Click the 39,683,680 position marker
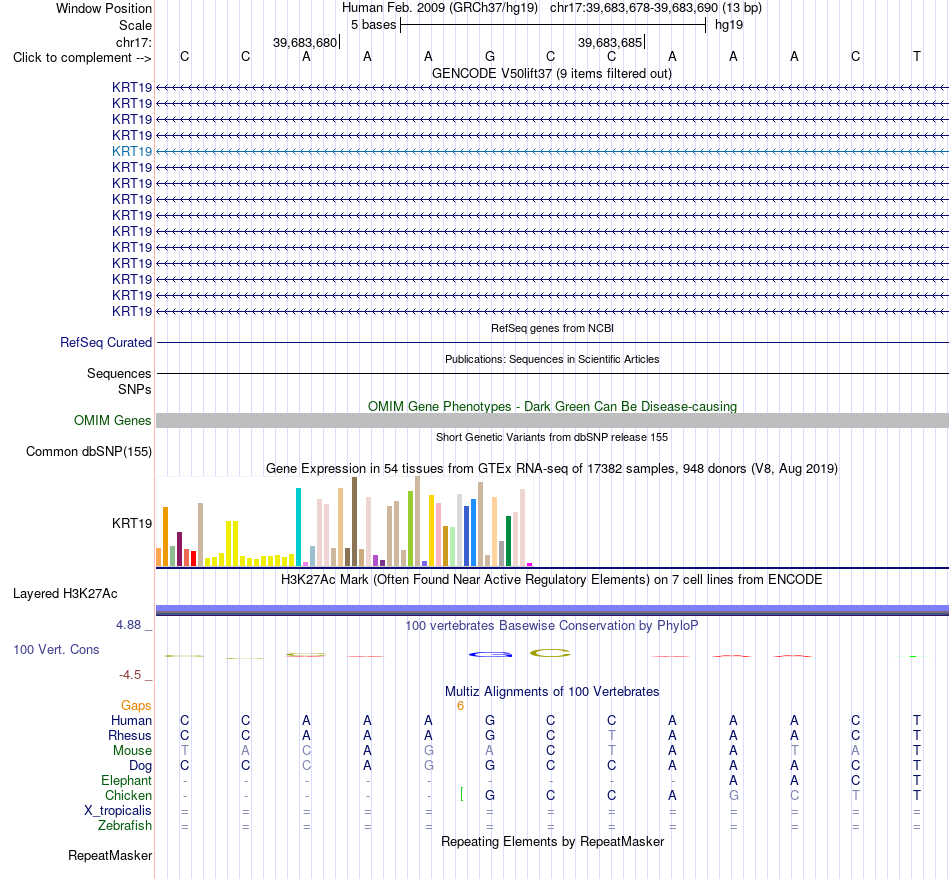 pyautogui.click(x=306, y=42)
